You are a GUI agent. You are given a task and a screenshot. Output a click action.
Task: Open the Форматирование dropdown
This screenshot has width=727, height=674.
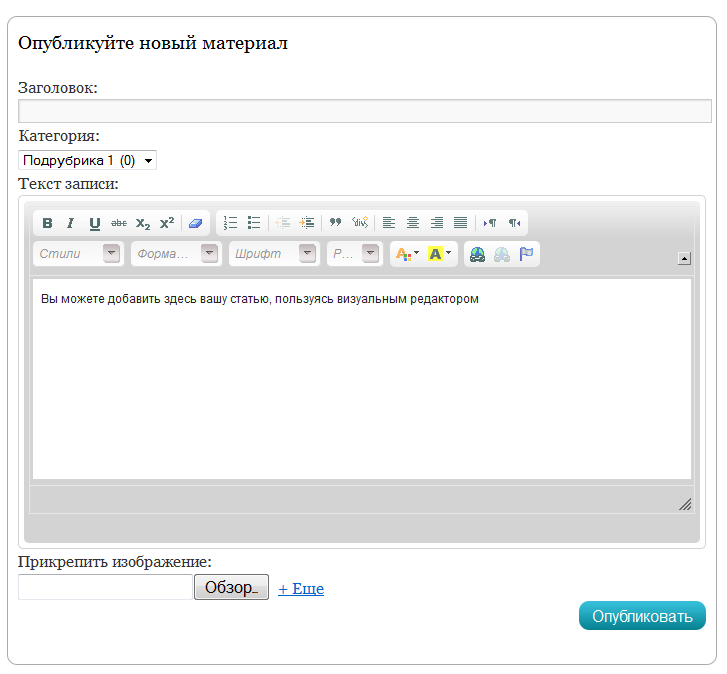(176, 254)
